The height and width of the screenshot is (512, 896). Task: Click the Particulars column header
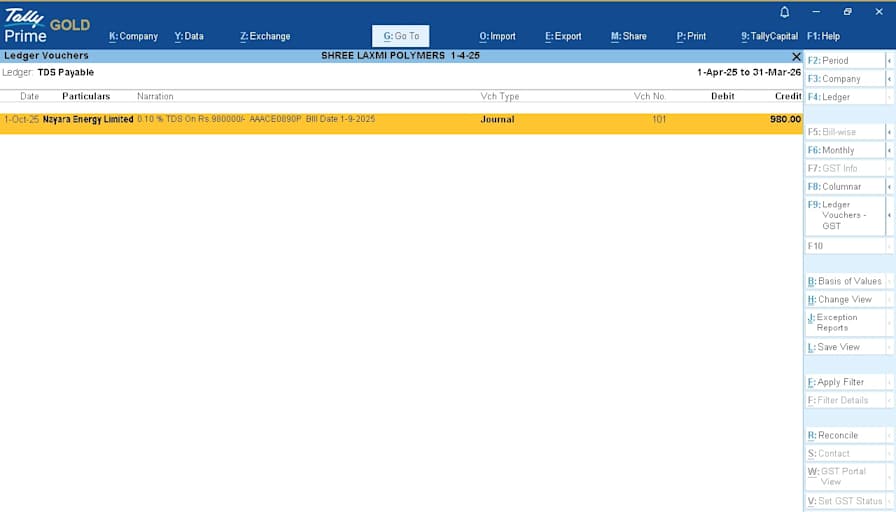point(86,96)
